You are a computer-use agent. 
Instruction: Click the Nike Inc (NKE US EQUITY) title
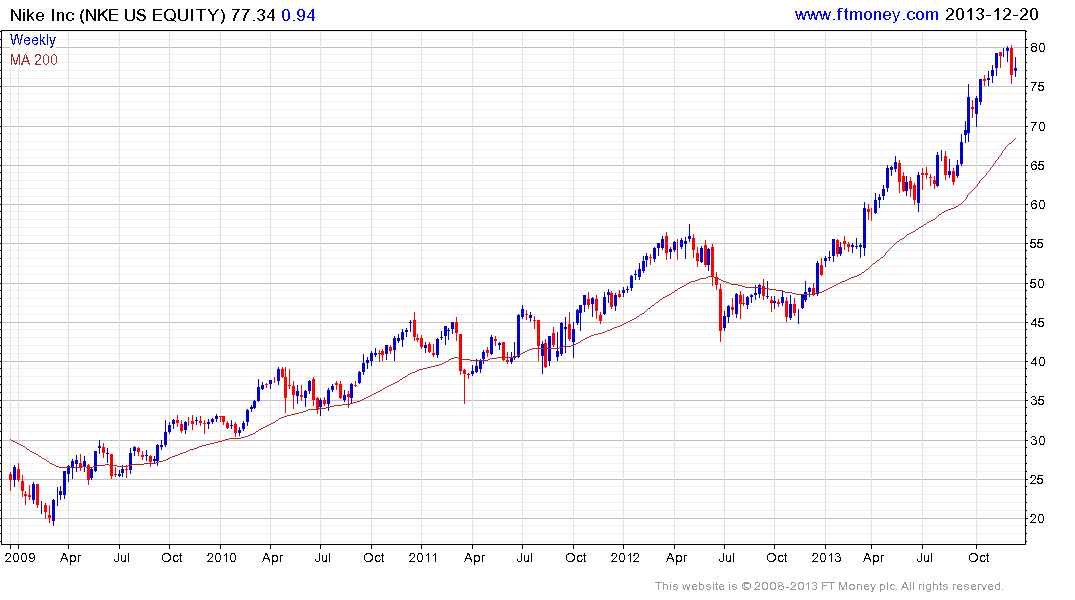coord(117,15)
